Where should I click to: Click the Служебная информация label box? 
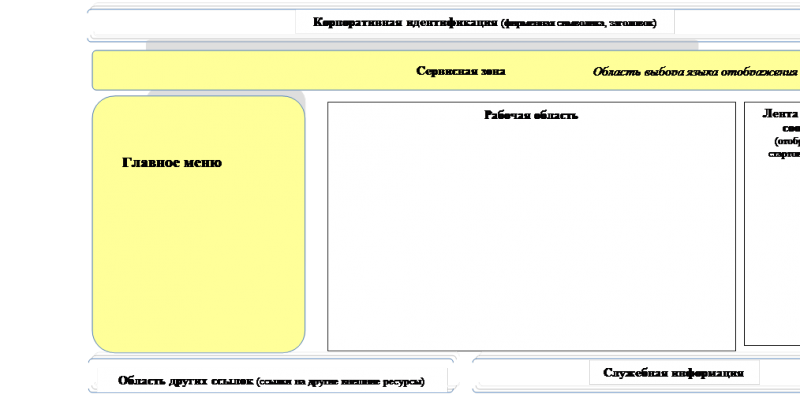click(674, 373)
